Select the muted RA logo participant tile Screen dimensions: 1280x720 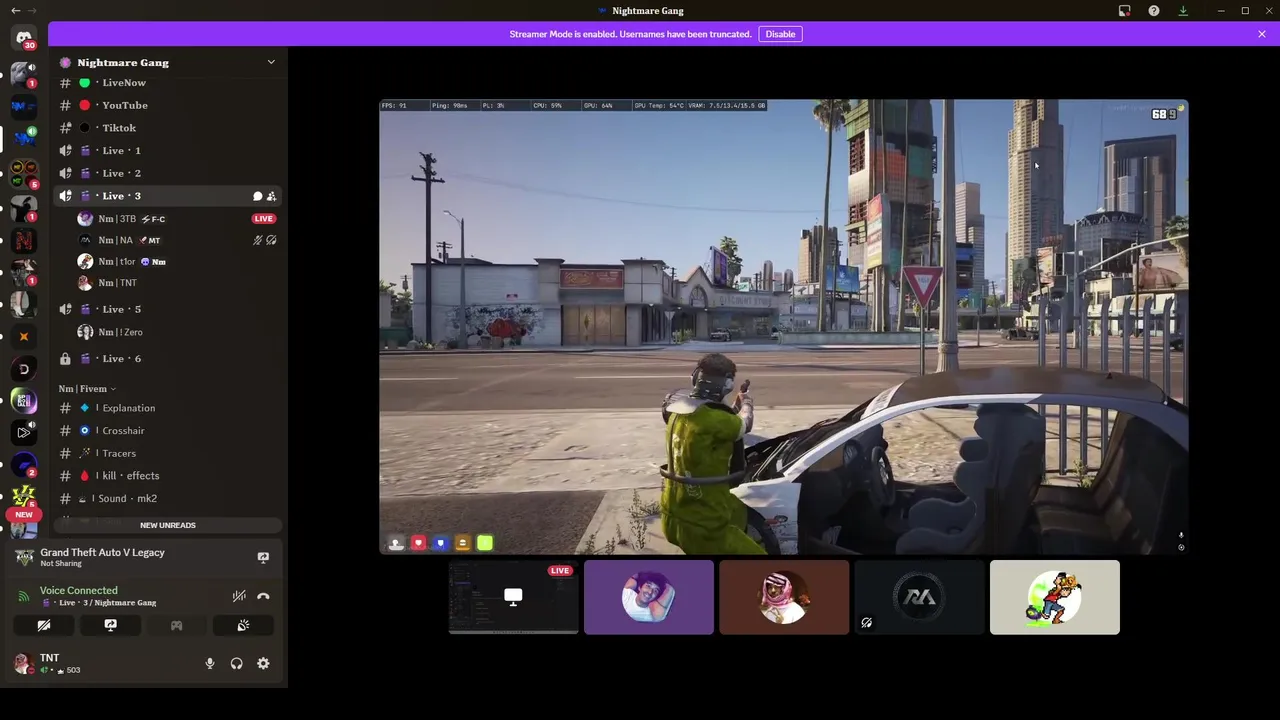click(919, 597)
